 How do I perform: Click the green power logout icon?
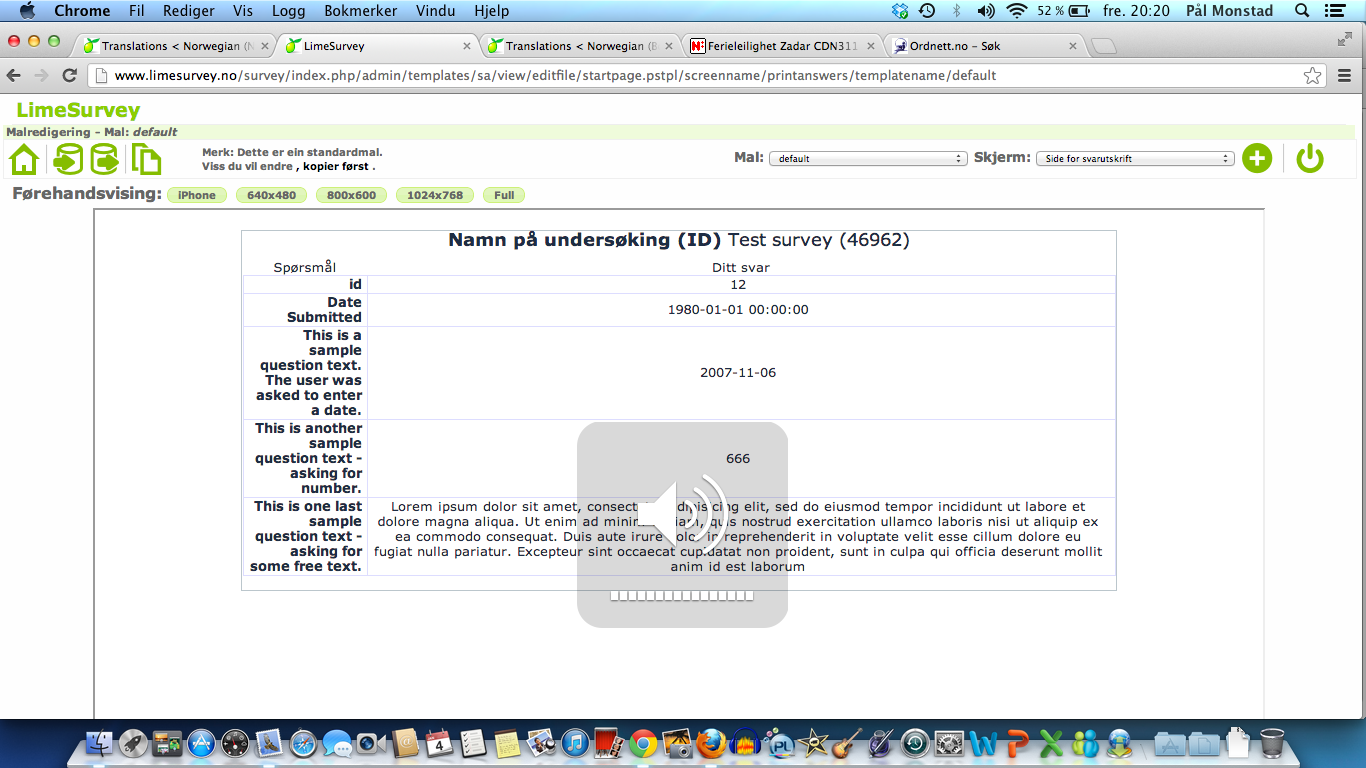(1310, 158)
